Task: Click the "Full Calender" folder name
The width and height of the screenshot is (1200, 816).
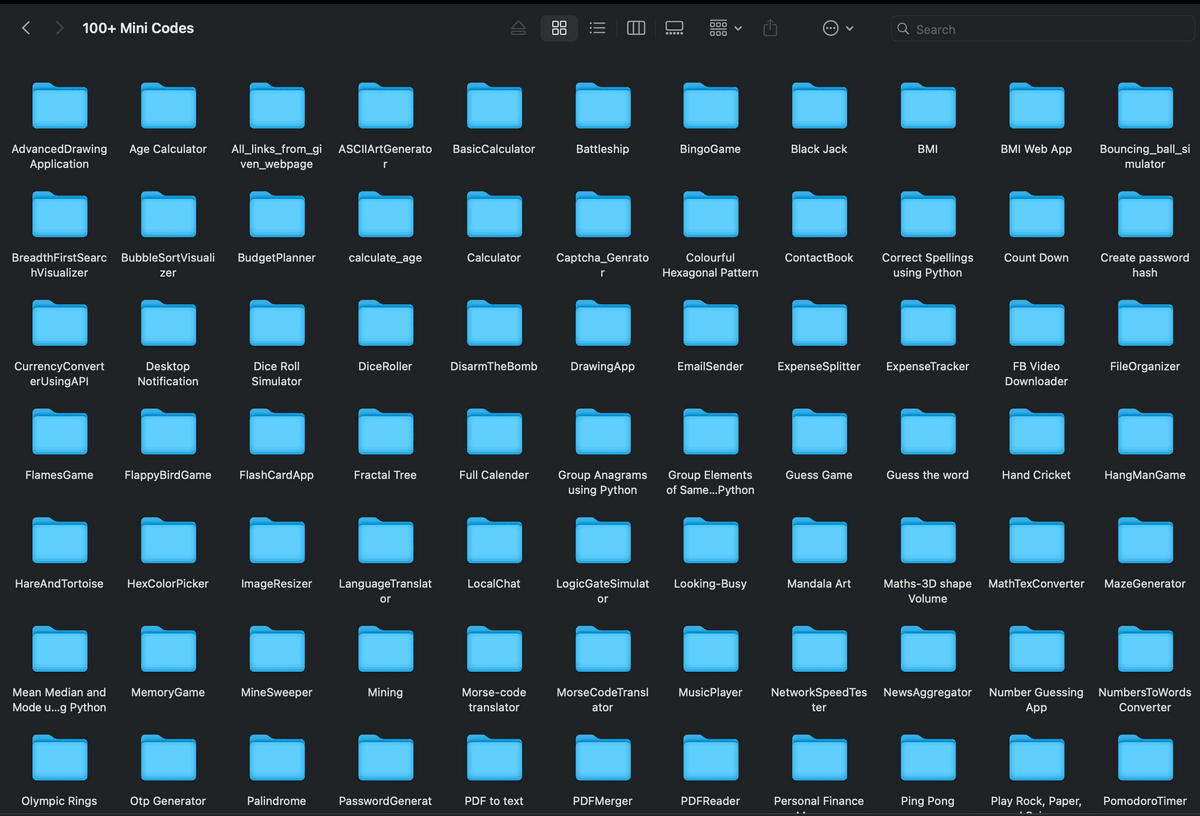Action: [494, 475]
